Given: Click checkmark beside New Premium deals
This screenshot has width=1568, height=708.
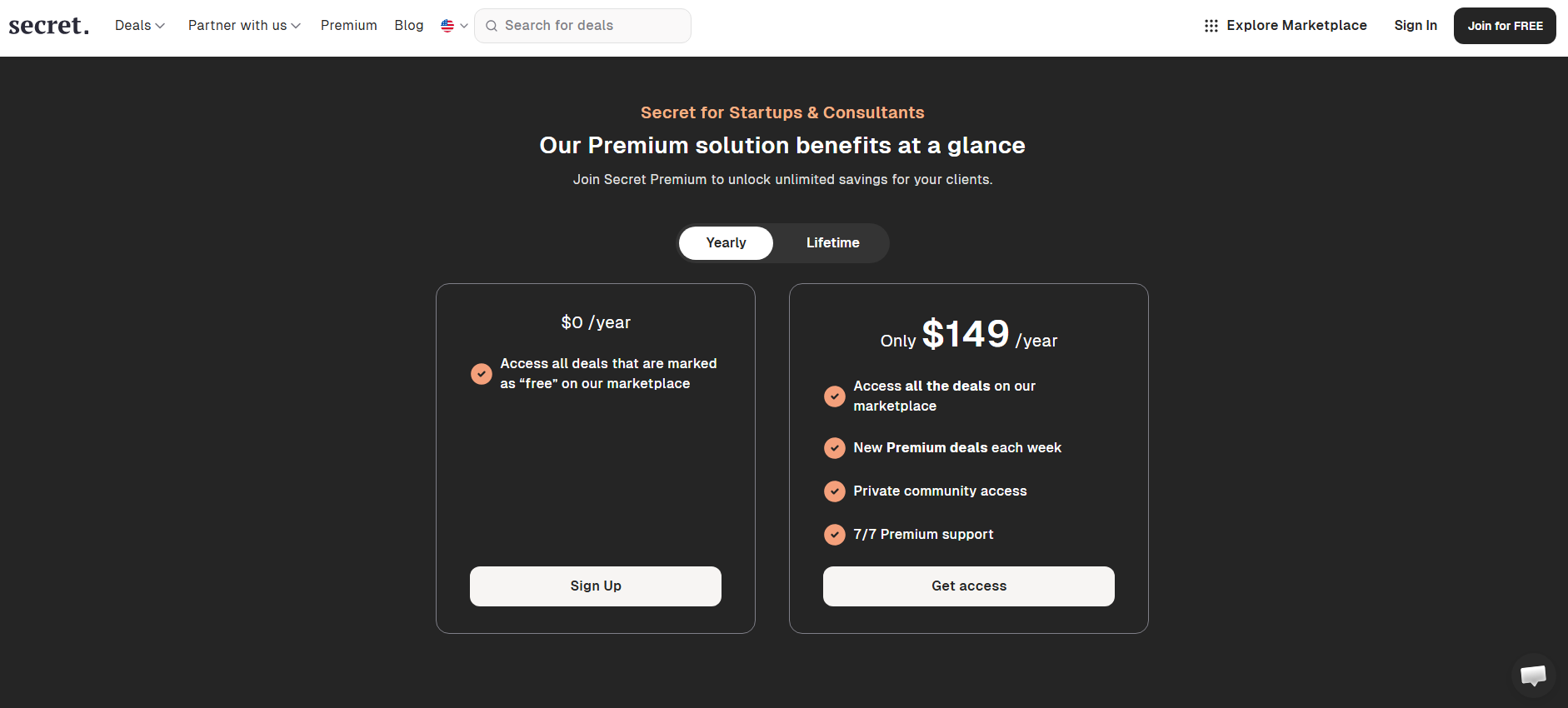Looking at the screenshot, I should 834,448.
